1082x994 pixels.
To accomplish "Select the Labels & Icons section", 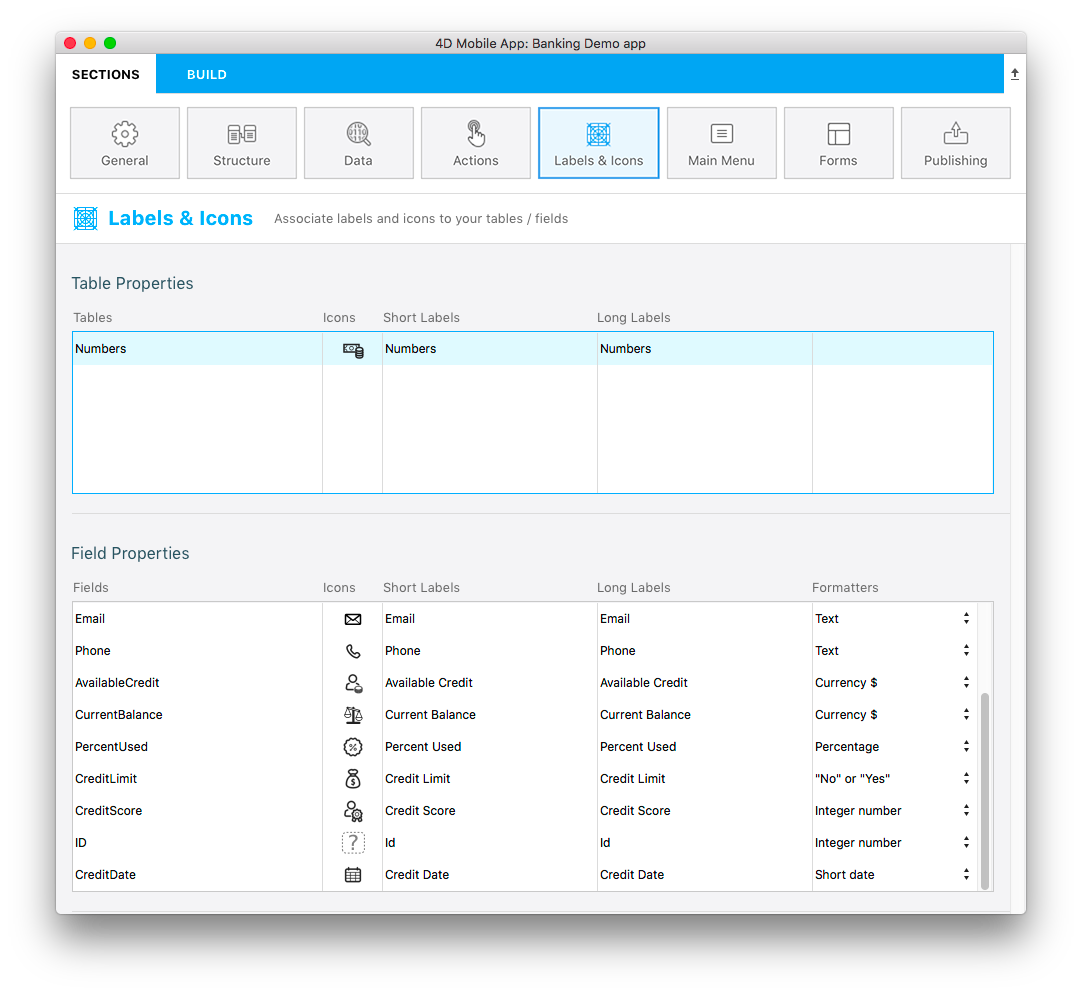I will tap(599, 143).
